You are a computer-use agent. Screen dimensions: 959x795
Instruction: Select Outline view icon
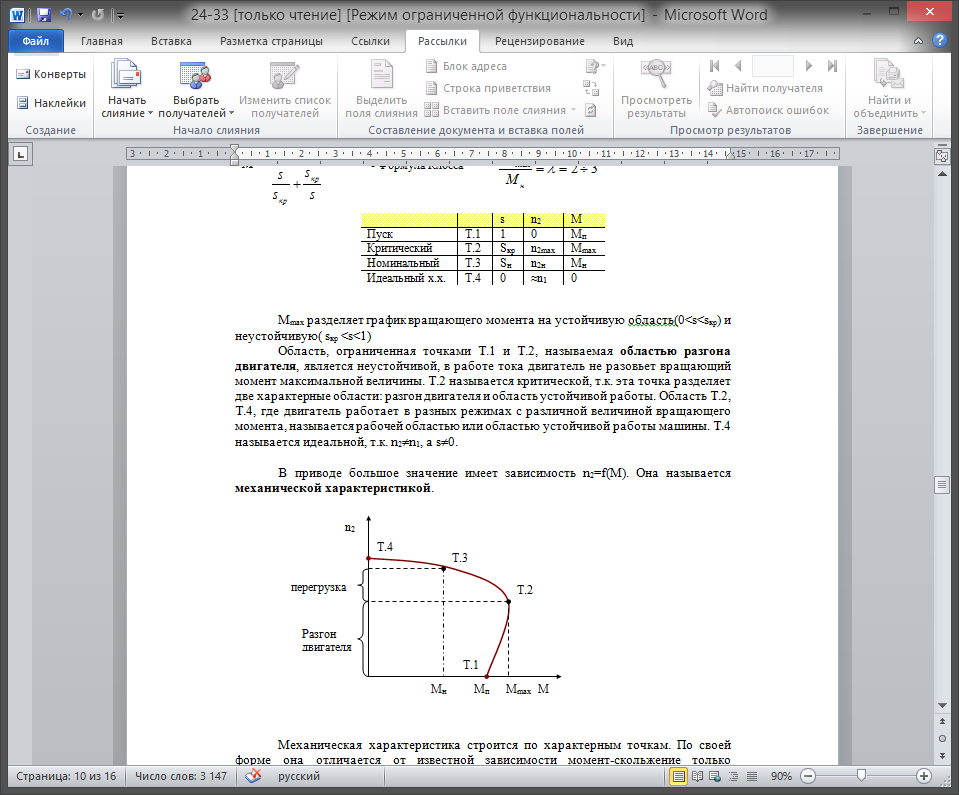733,776
